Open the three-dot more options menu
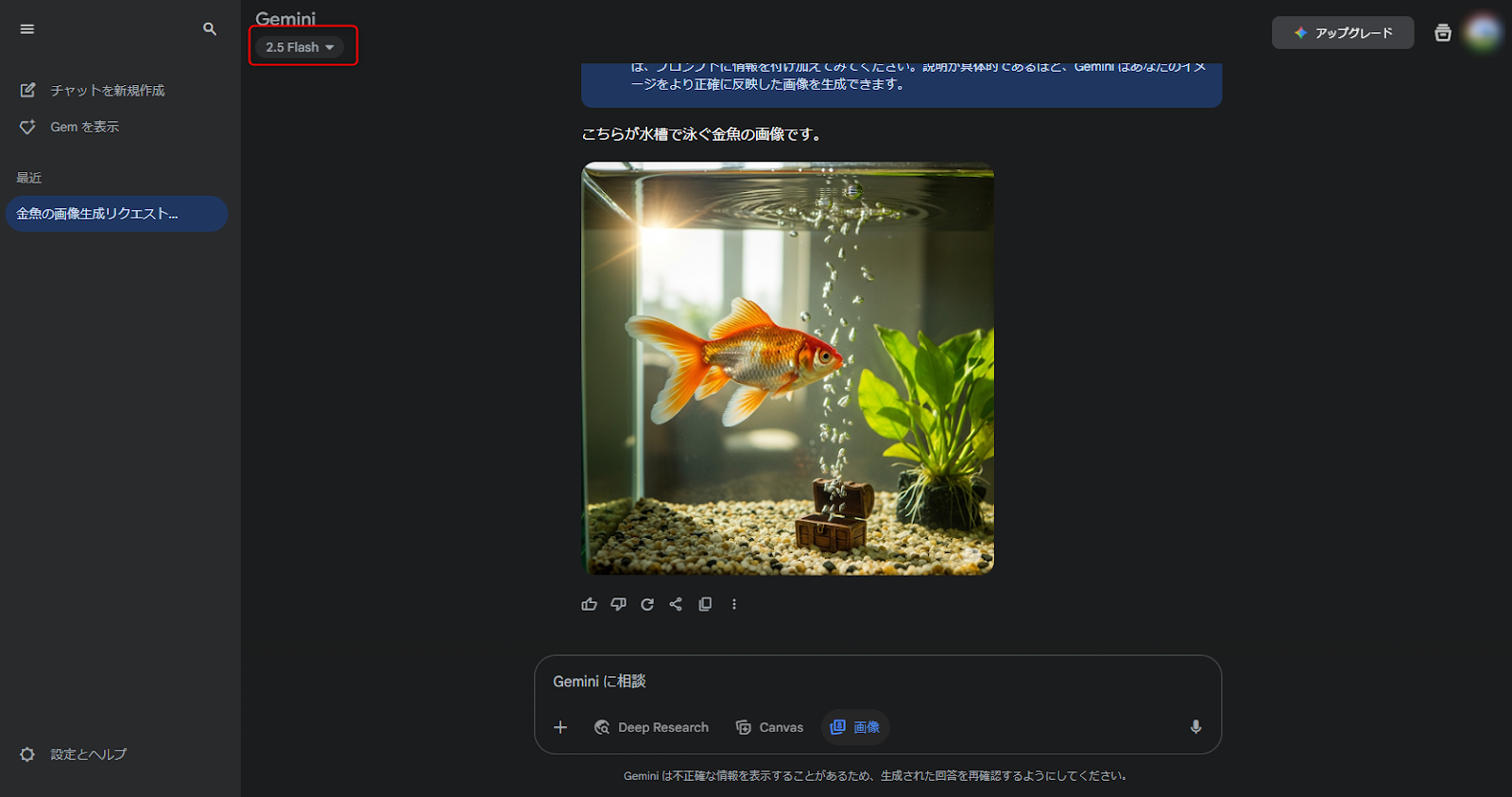1512x797 pixels. click(734, 604)
